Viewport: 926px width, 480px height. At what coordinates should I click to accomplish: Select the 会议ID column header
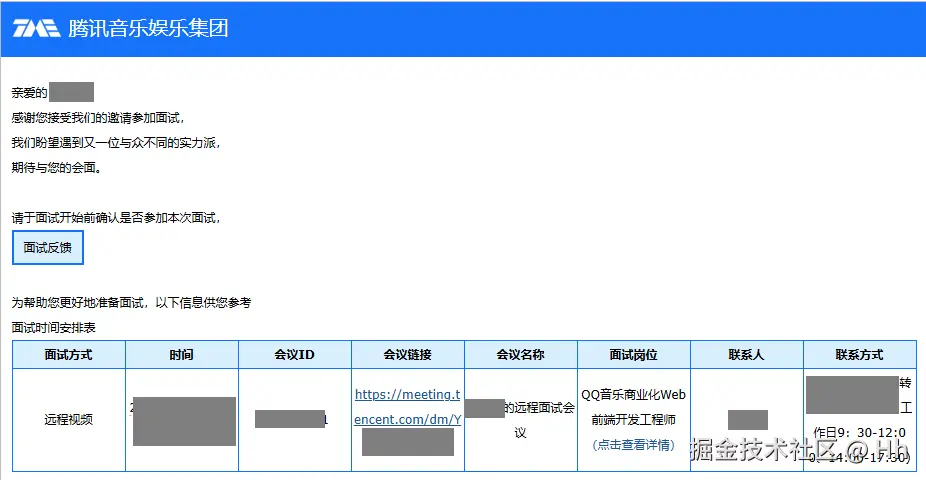coord(295,354)
